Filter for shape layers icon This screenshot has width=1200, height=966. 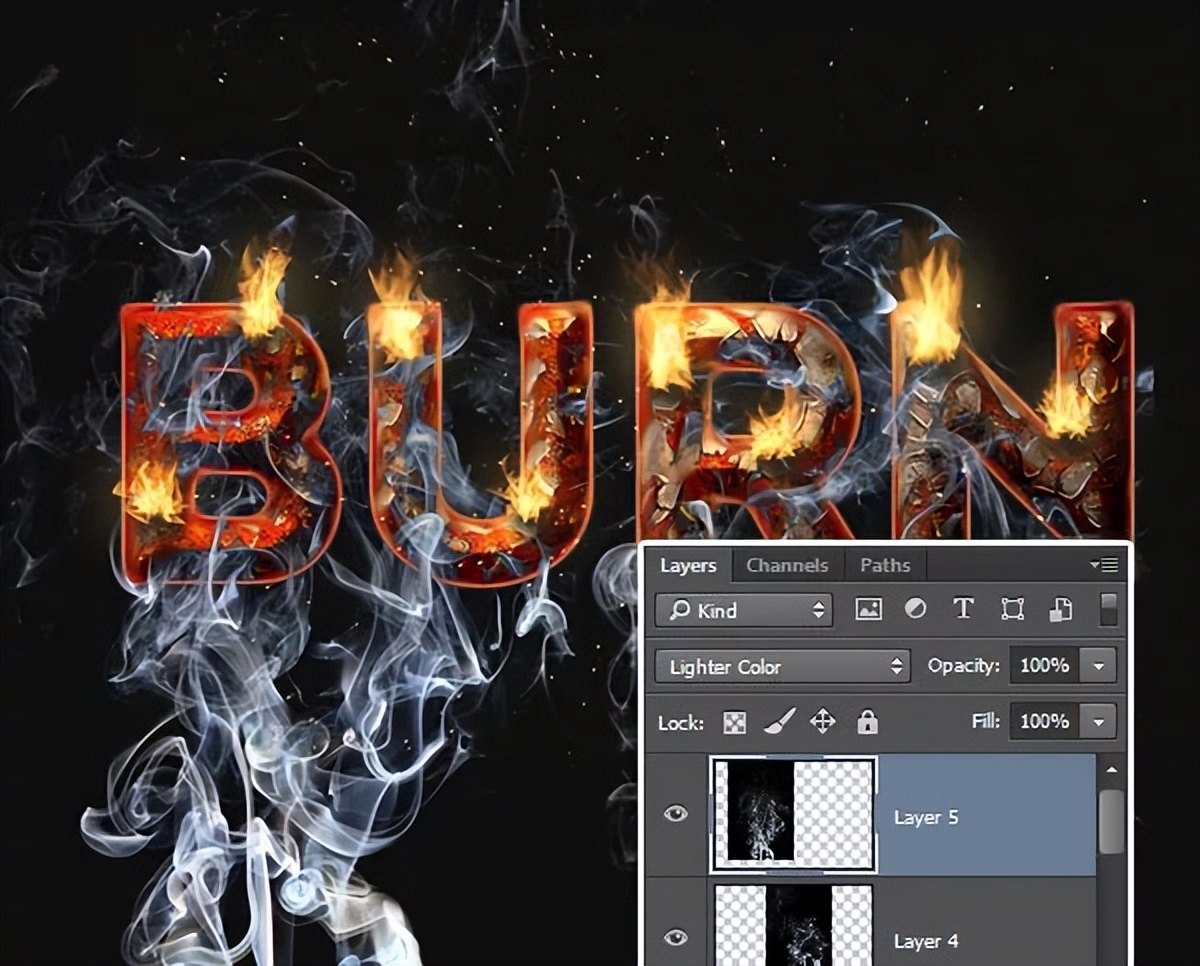click(1012, 610)
